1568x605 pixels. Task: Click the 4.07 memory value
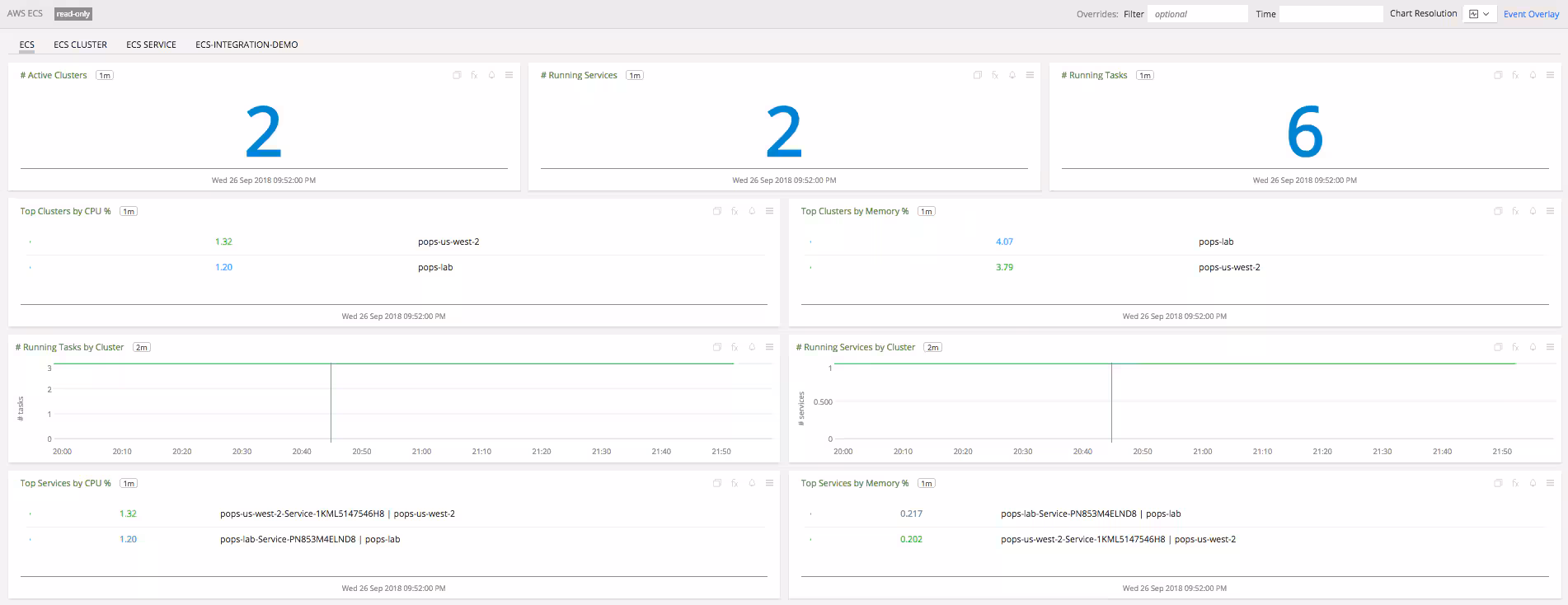[x=1004, y=242]
